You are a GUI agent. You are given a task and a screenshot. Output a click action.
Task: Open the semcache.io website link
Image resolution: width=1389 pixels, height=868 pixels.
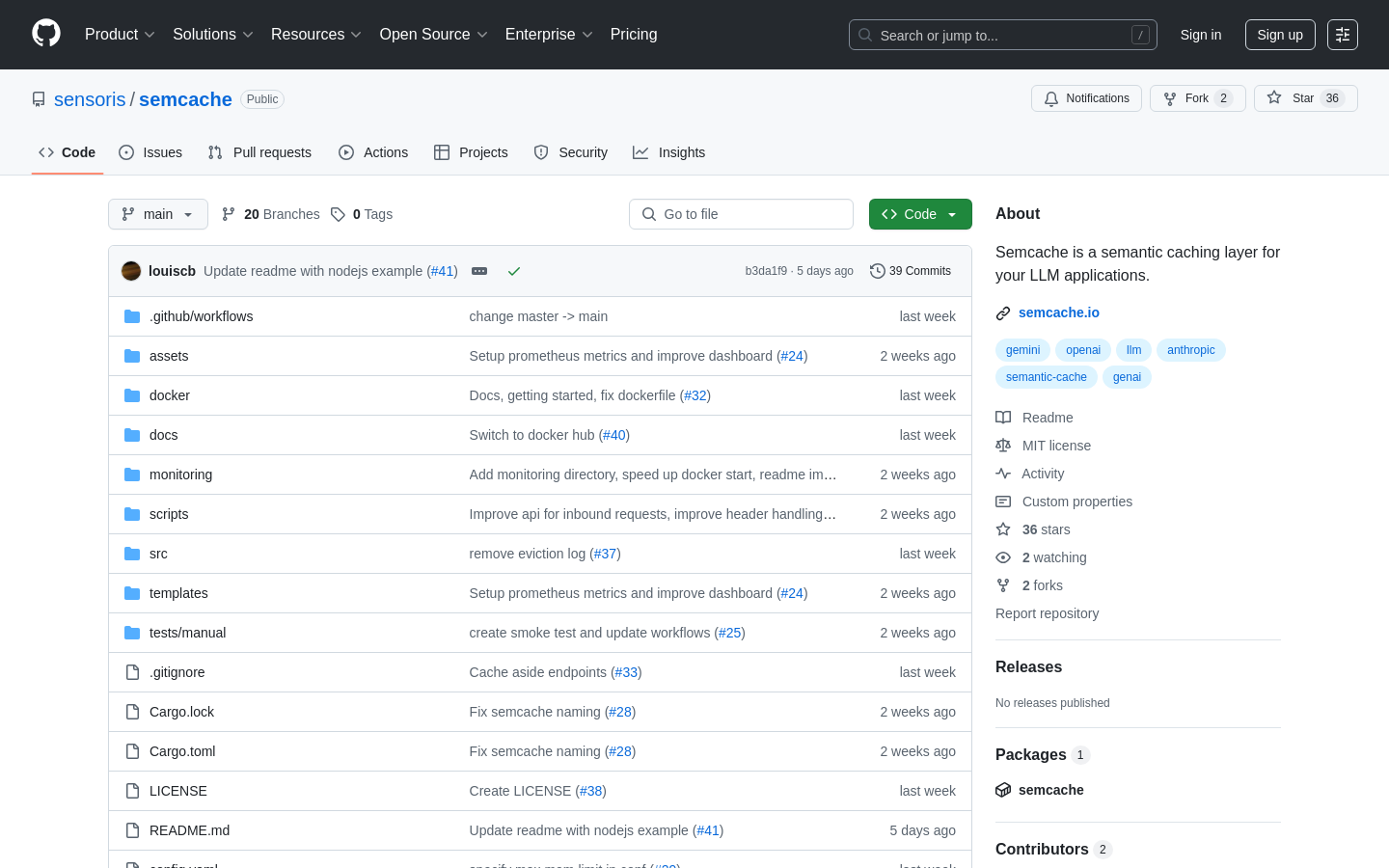coord(1058,312)
